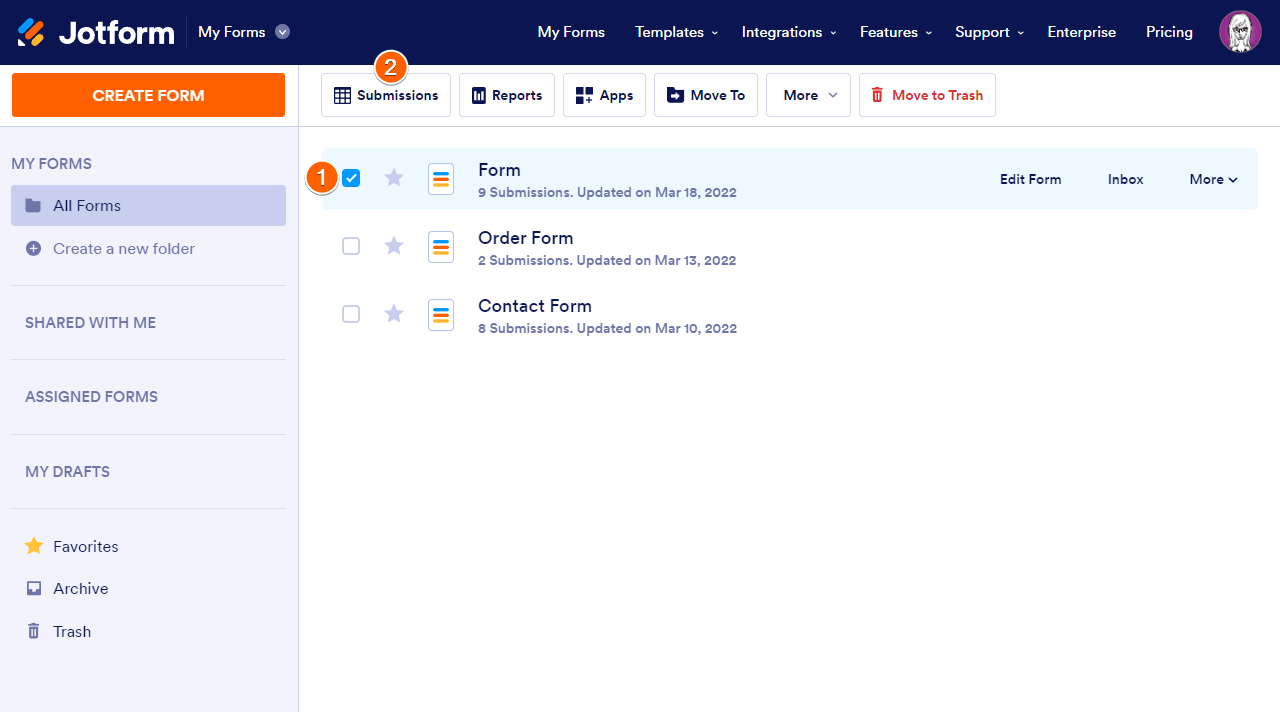Select the Order Form checkbox

tap(351, 246)
